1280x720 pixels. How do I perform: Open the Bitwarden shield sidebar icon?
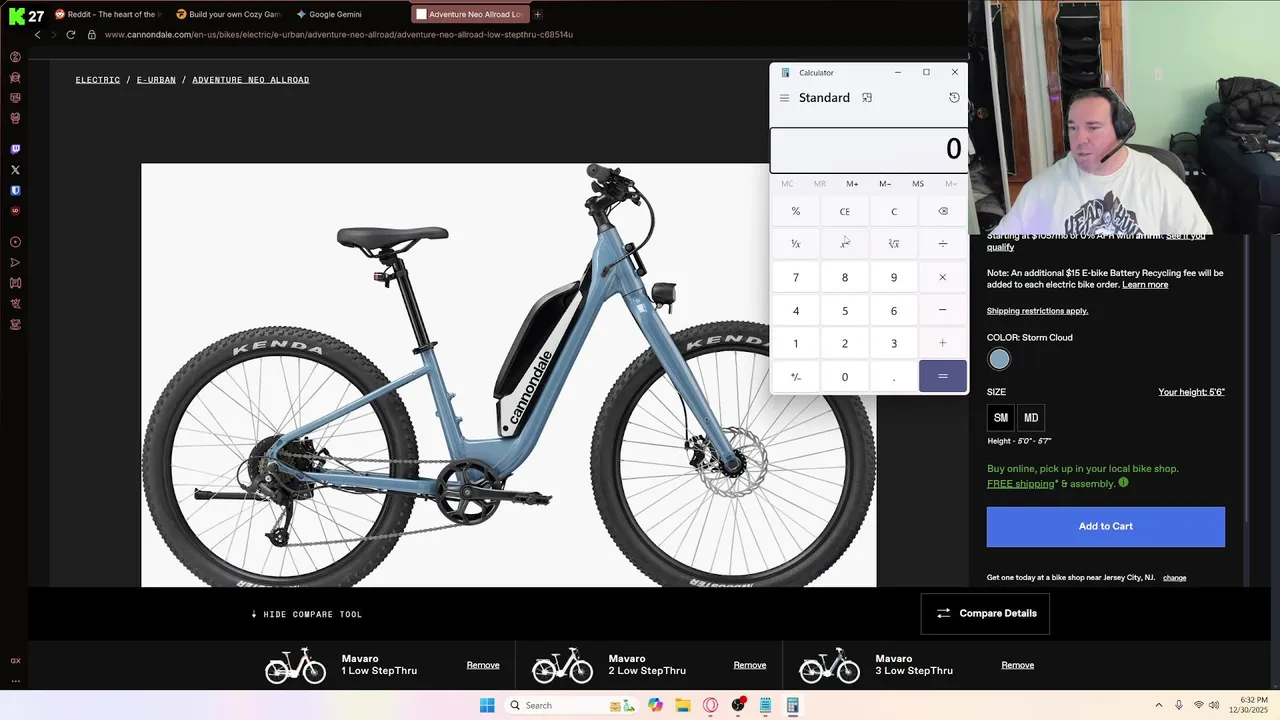(x=15, y=190)
